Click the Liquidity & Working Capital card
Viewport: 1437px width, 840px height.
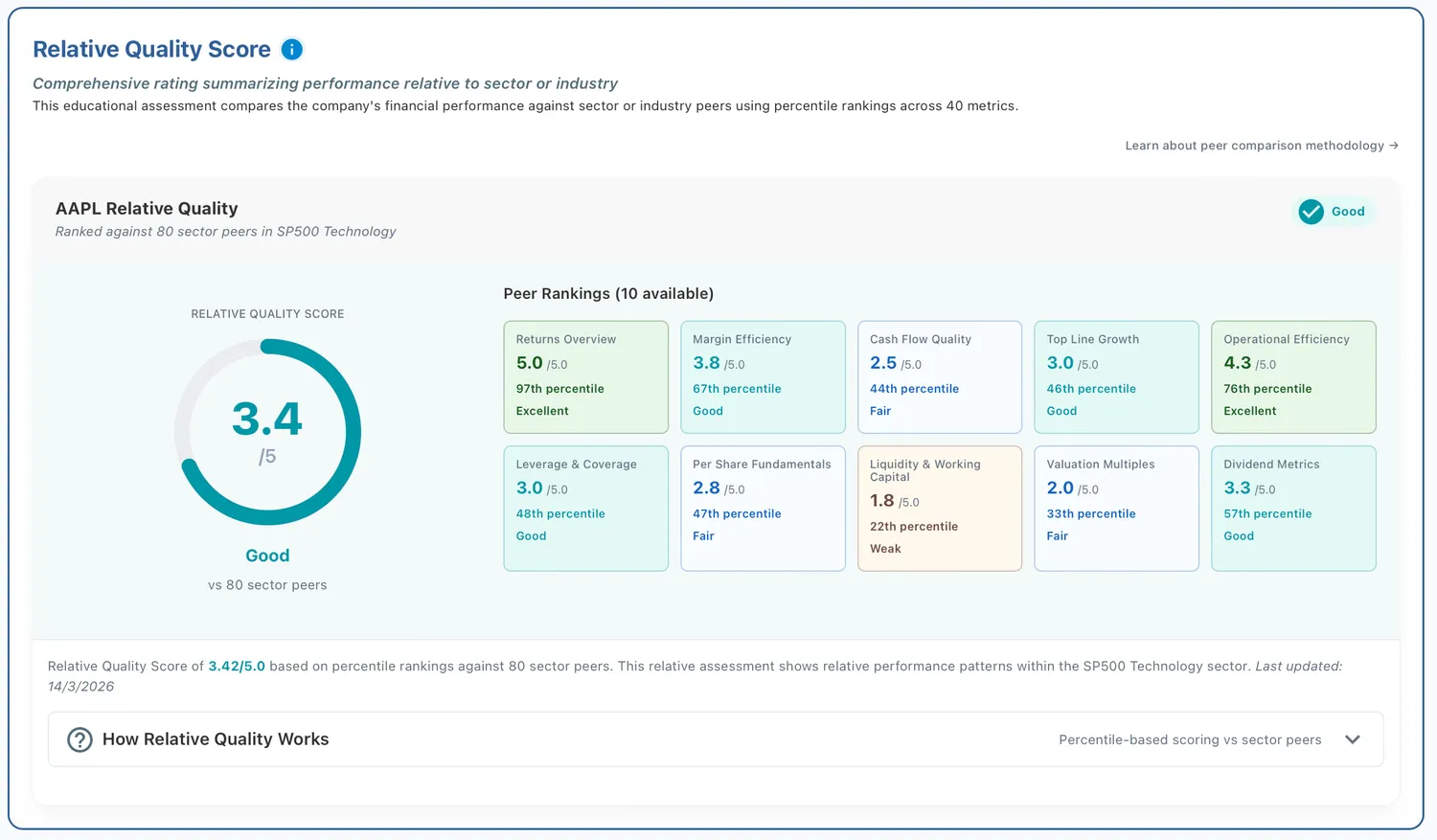tap(940, 509)
